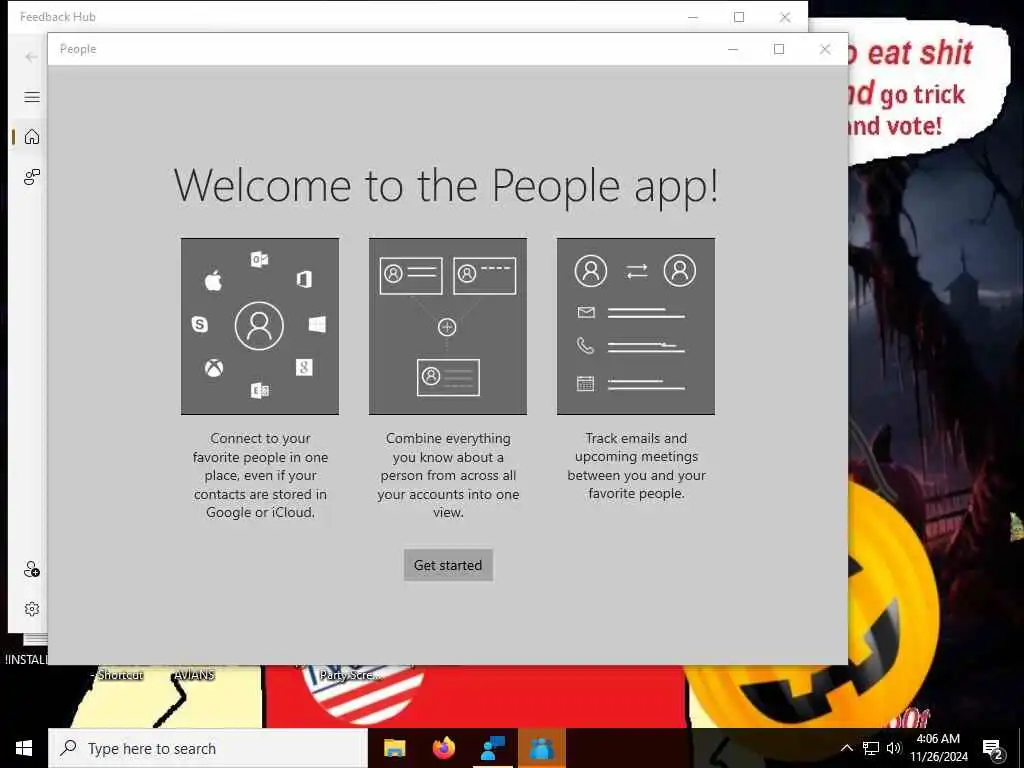Click Welcome to the People app heading

click(x=447, y=186)
